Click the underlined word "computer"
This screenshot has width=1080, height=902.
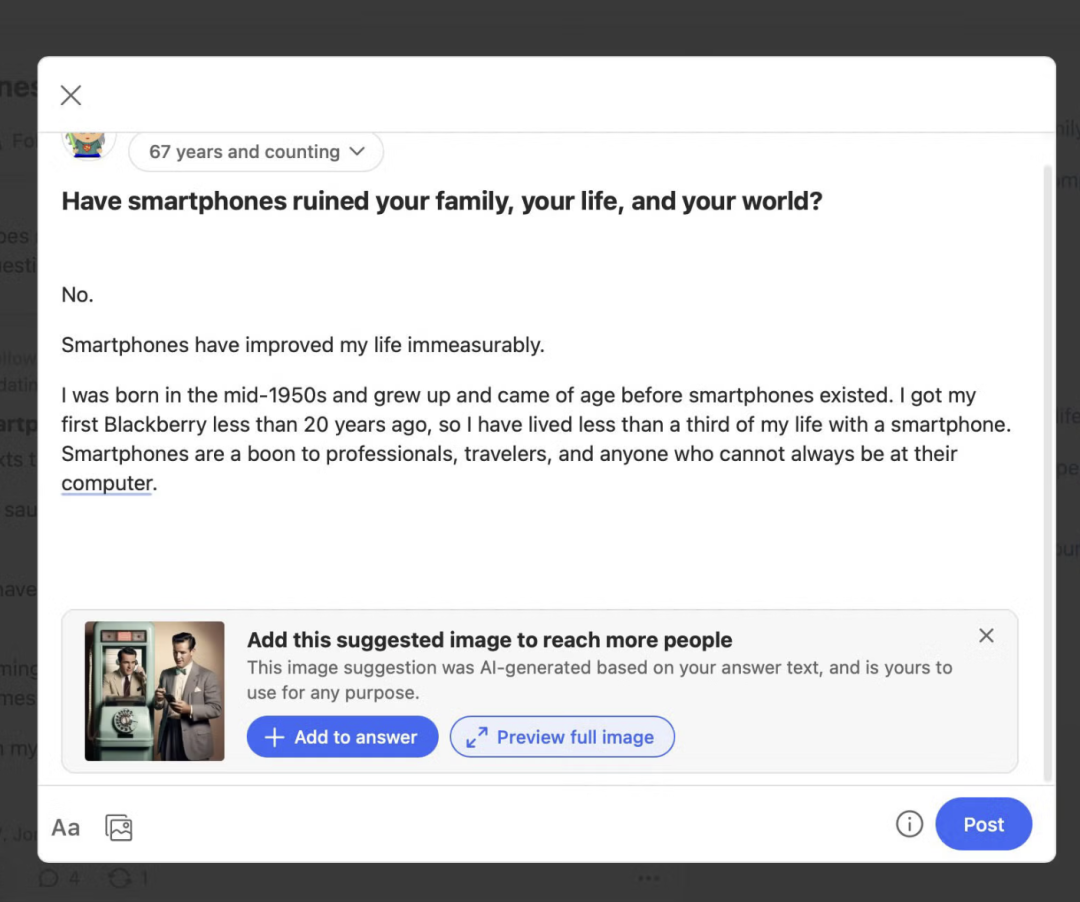coord(107,484)
